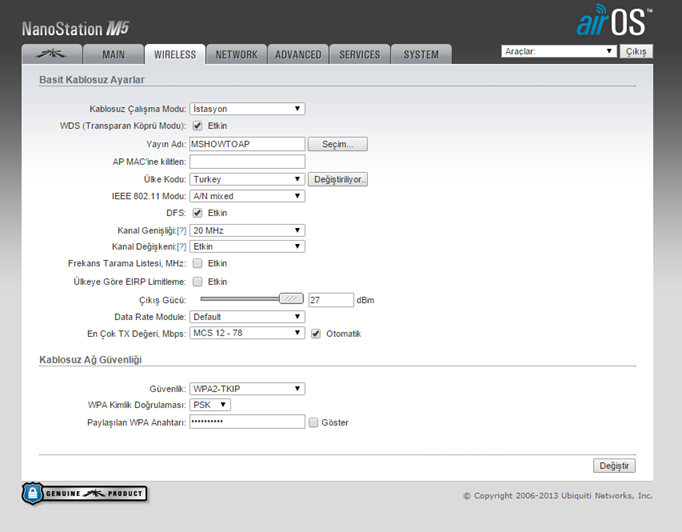Click the Değiştiriliyor... button

(x=338, y=179)
